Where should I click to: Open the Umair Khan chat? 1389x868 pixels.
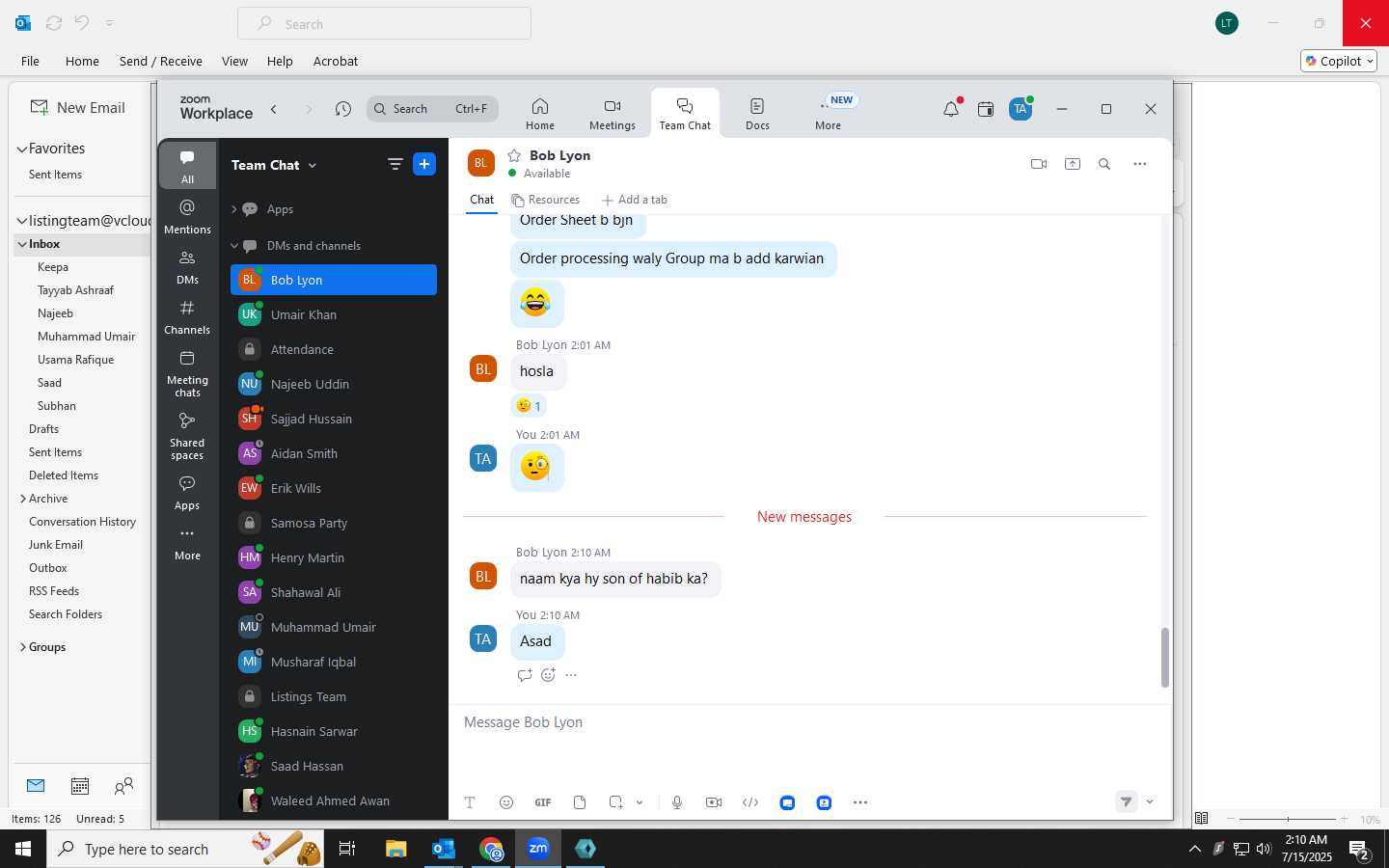click(334, 314)
